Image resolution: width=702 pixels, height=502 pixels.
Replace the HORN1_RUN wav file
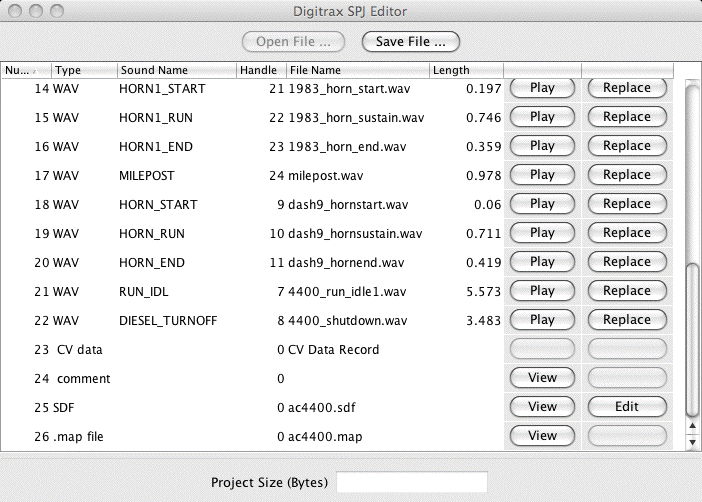pyautogui.click(x=627, y=117)
